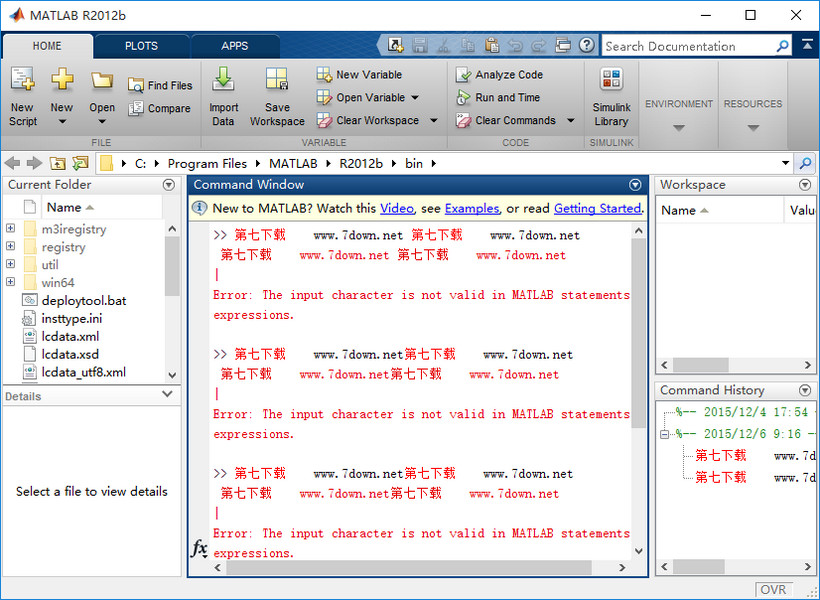
Task: Open the address bar path dropdown
Action: [785, 163]
